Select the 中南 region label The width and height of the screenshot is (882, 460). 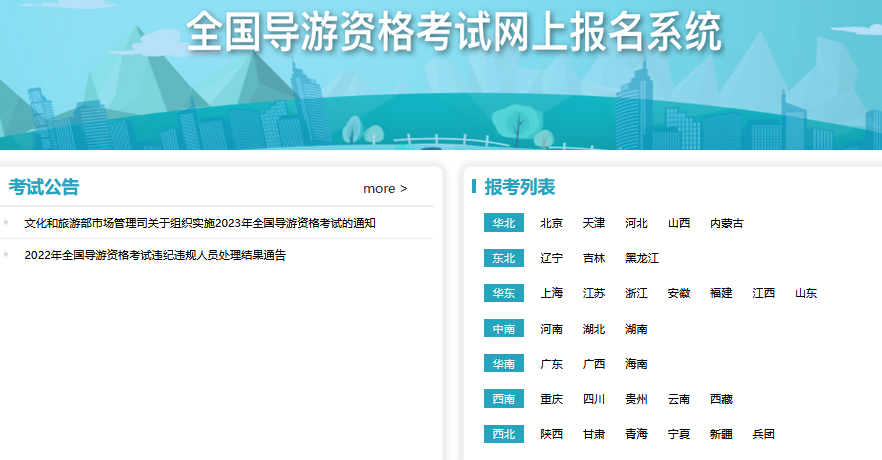pyautogui.click(x=503, y=328)
